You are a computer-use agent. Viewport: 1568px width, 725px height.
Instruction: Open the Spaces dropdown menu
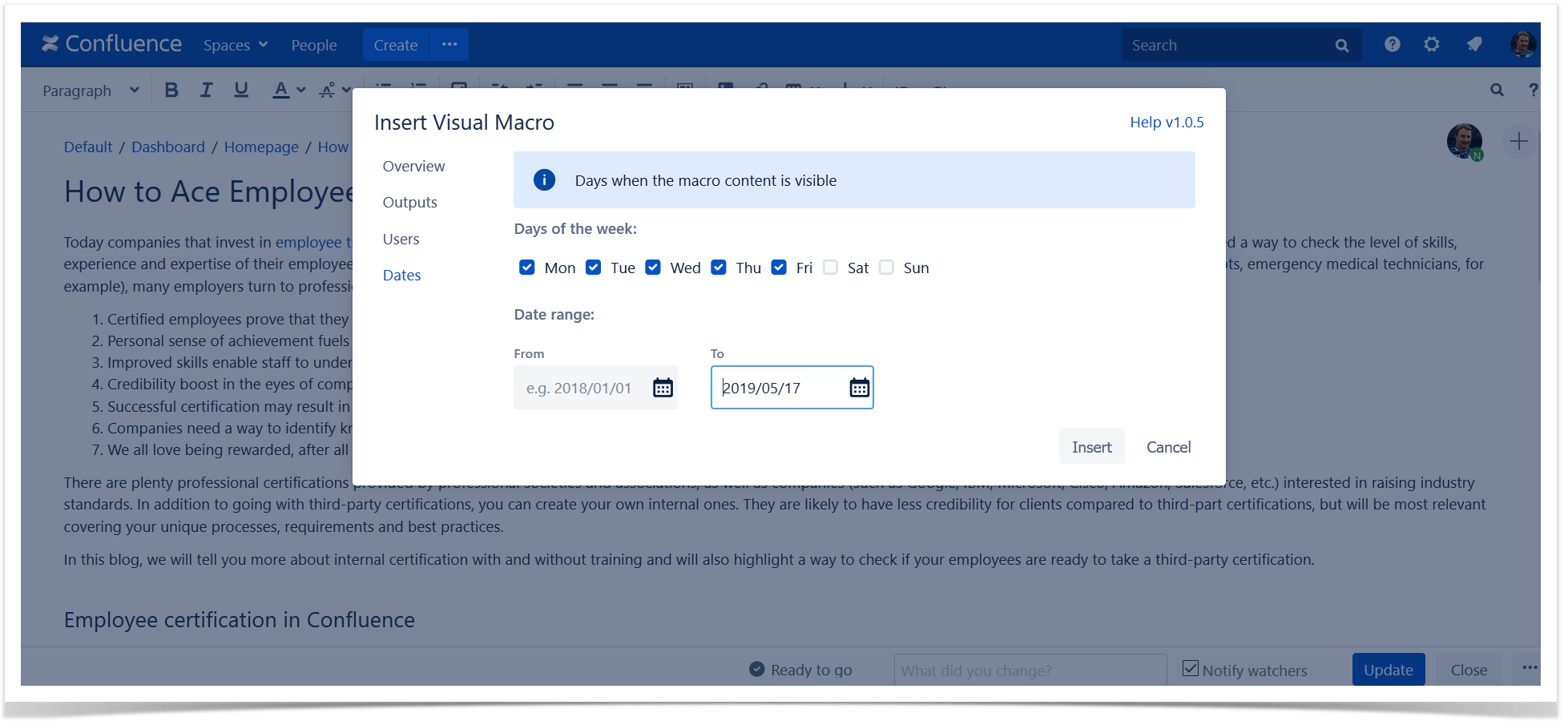[236, 46]
